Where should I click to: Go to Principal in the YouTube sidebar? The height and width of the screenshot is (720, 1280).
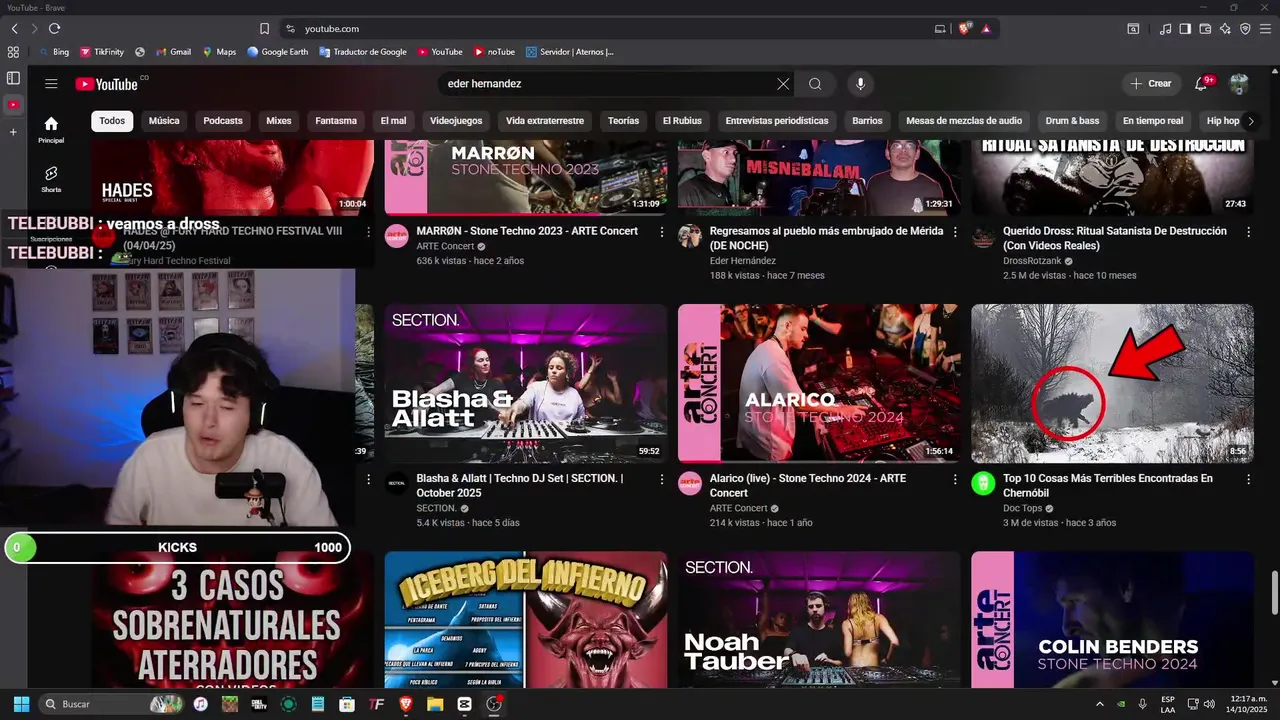(x=51, y=129)
